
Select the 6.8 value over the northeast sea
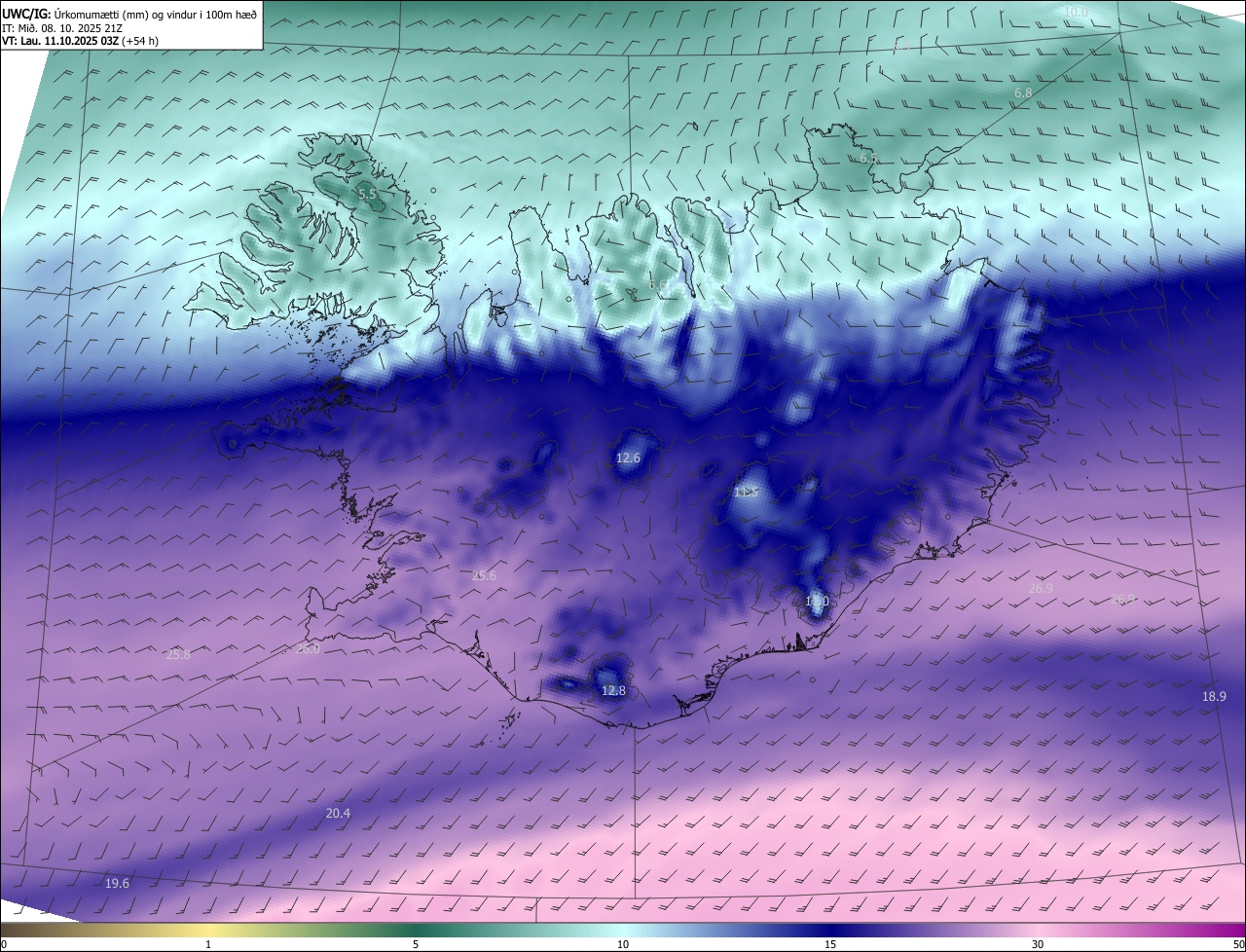tap(1023, 92)
